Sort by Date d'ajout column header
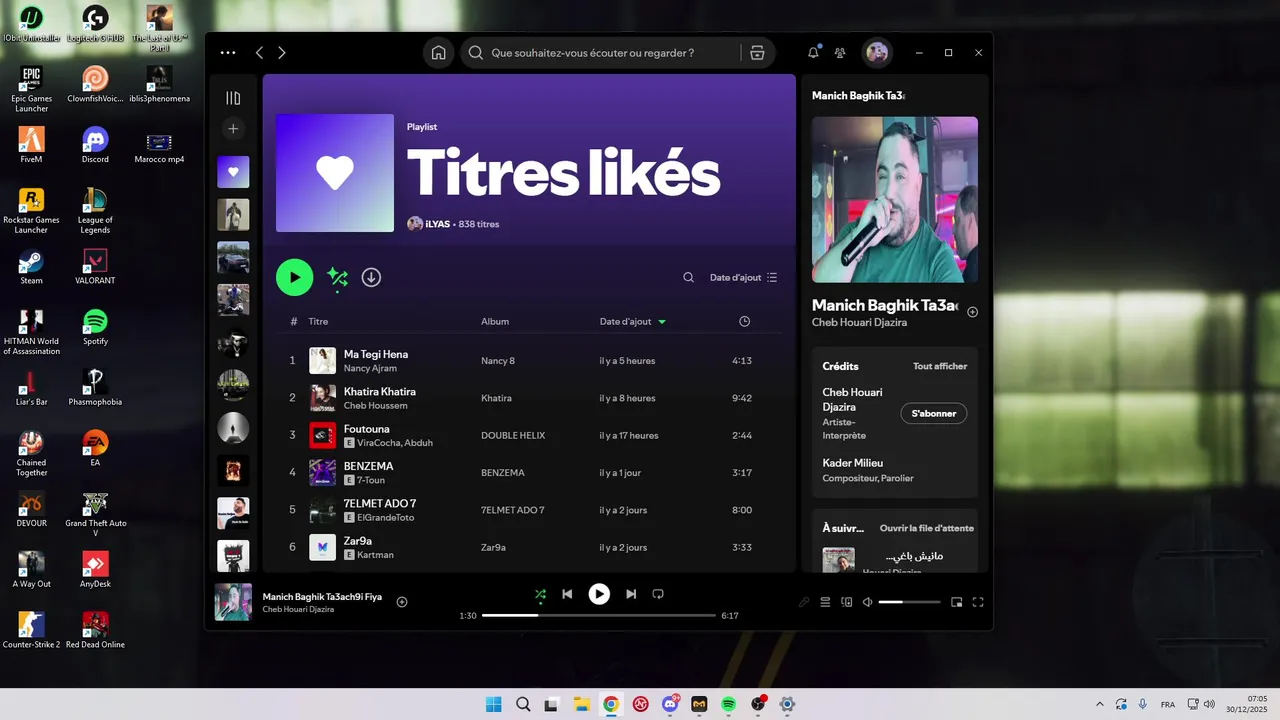Screen dimensions: 1280x720 click(633, 322)
